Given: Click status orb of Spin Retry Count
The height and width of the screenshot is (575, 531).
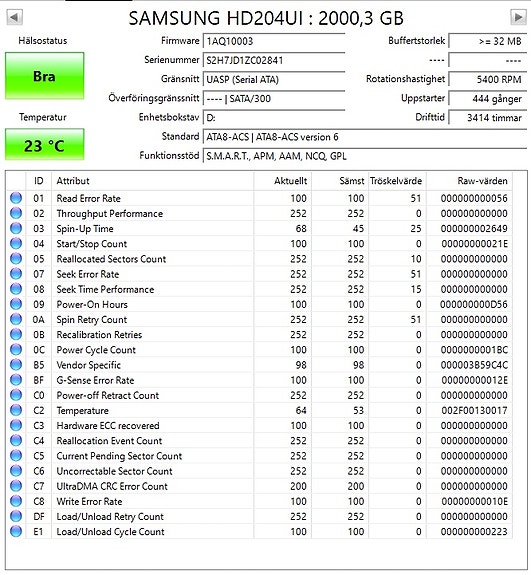Looking at the screenshot, I should 16,319.
